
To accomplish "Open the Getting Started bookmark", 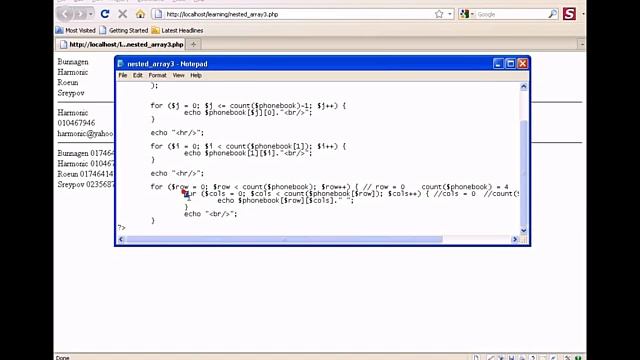I will click(124, 30).
